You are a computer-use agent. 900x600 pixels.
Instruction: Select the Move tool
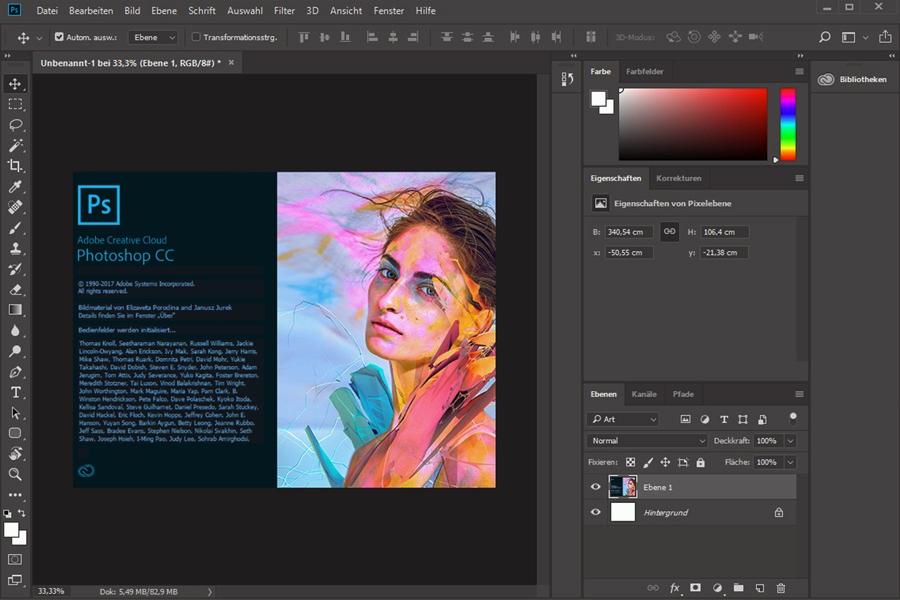click(15, 84)
